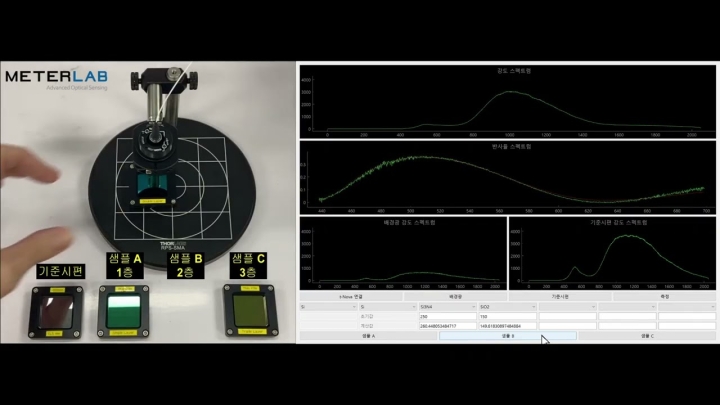
Task: Open the Si dropdown above the 초기값 label
Action: [388, 307]
